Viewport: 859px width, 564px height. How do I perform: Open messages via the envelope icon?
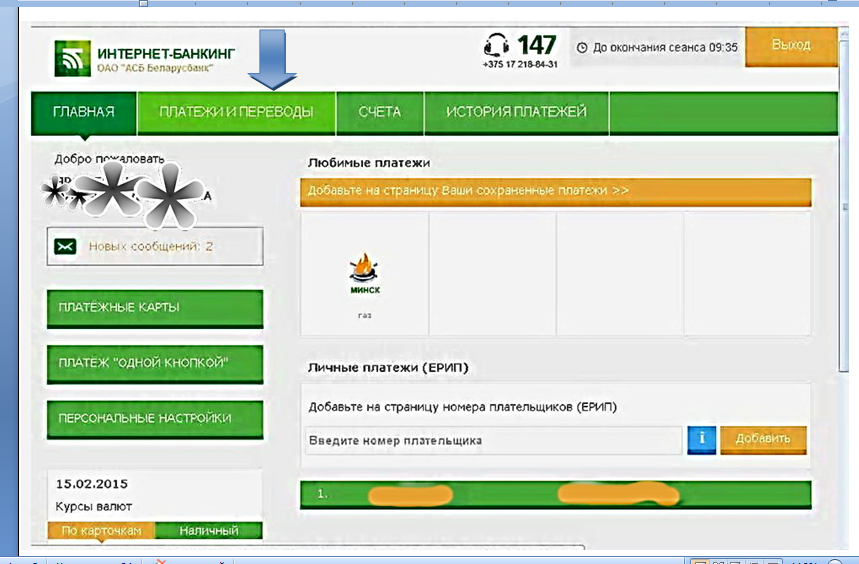[x=67, y=246]
